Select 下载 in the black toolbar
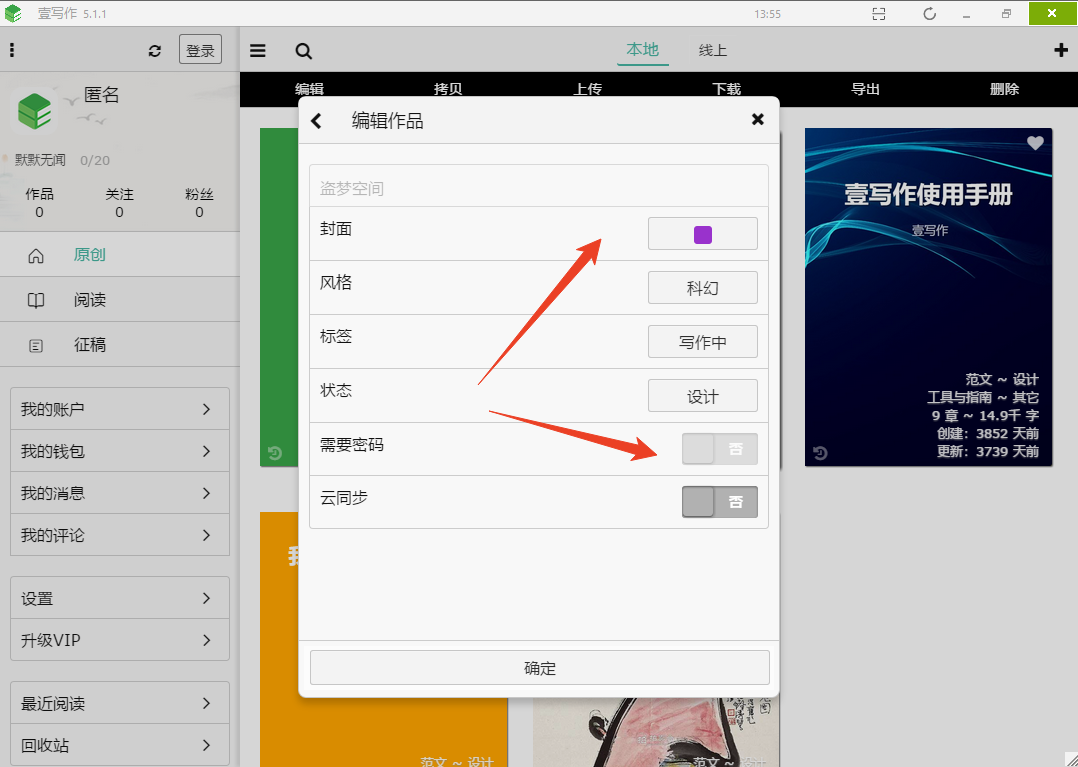The image size is (1078, 767). 727,89
